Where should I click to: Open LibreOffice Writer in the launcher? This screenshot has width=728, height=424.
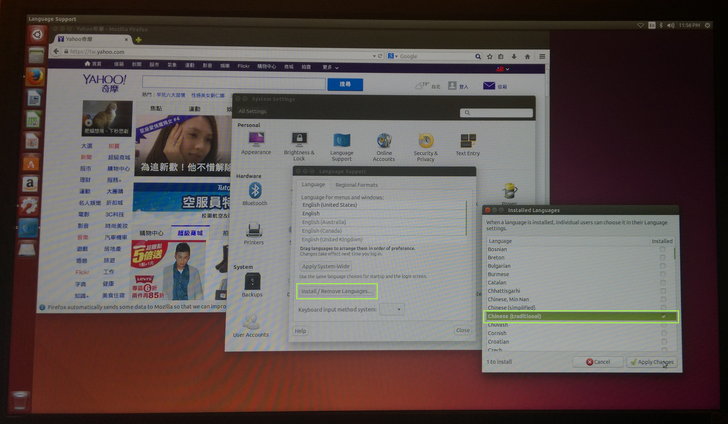[34, 98]
